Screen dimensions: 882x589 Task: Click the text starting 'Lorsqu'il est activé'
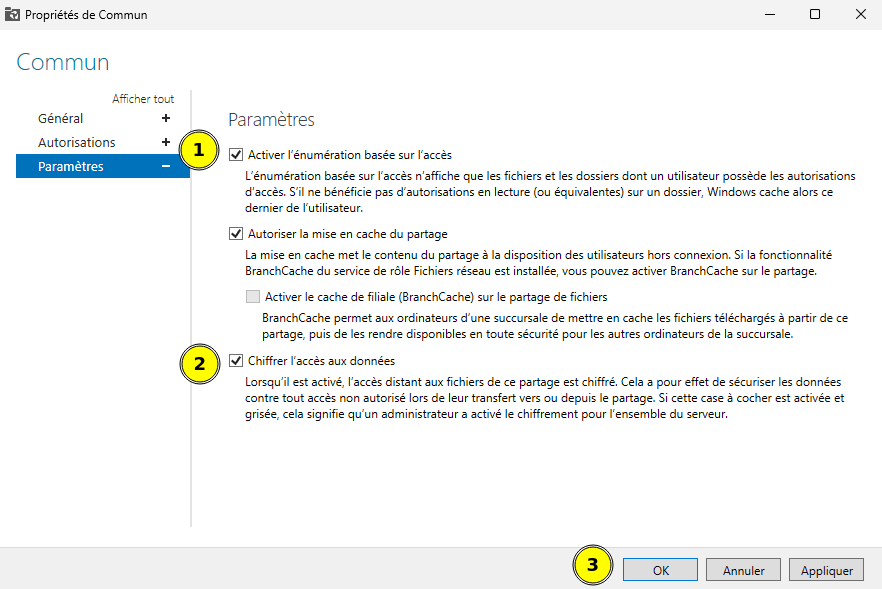point(544,398)
